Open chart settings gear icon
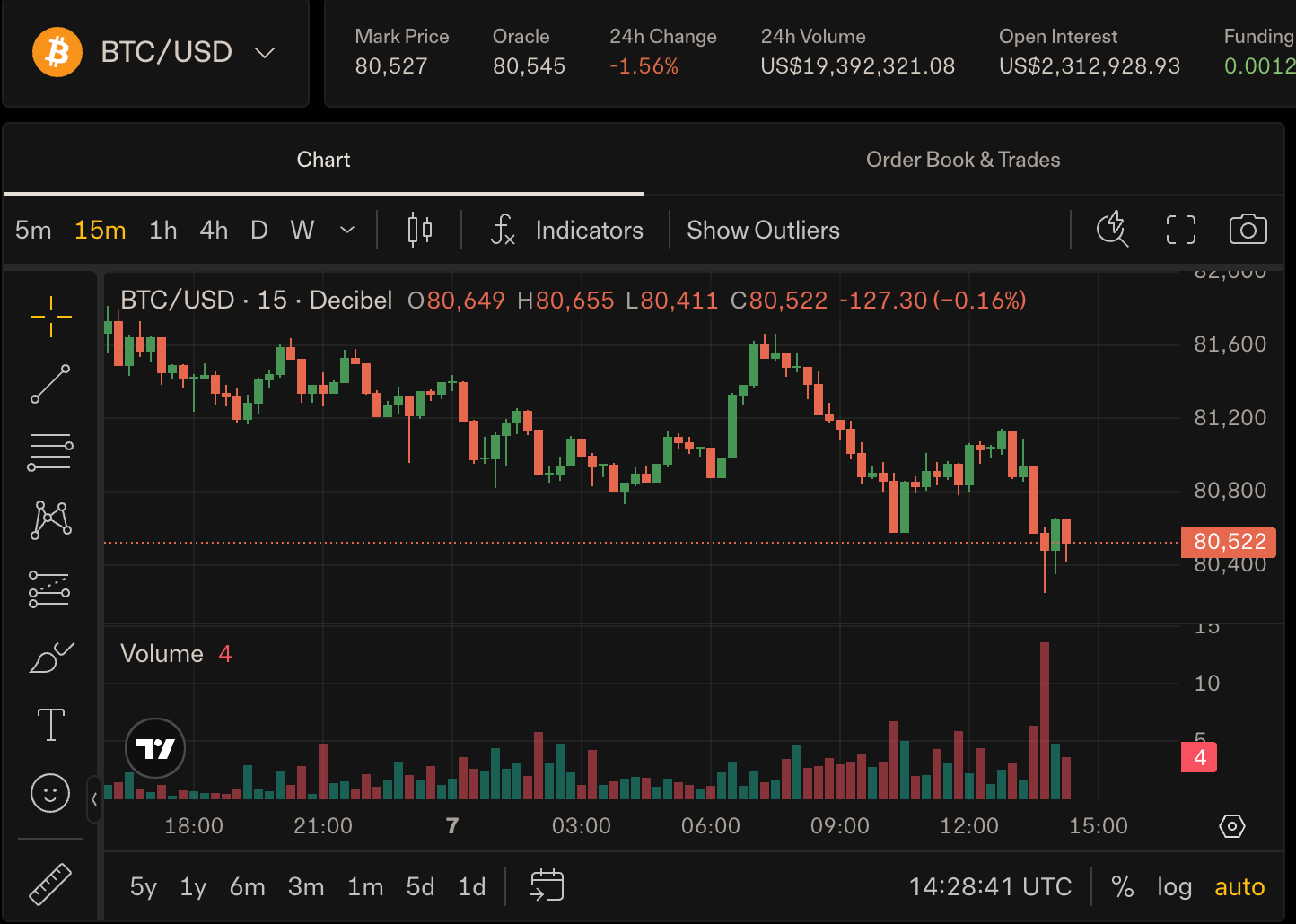 (x=1232, y=826)
